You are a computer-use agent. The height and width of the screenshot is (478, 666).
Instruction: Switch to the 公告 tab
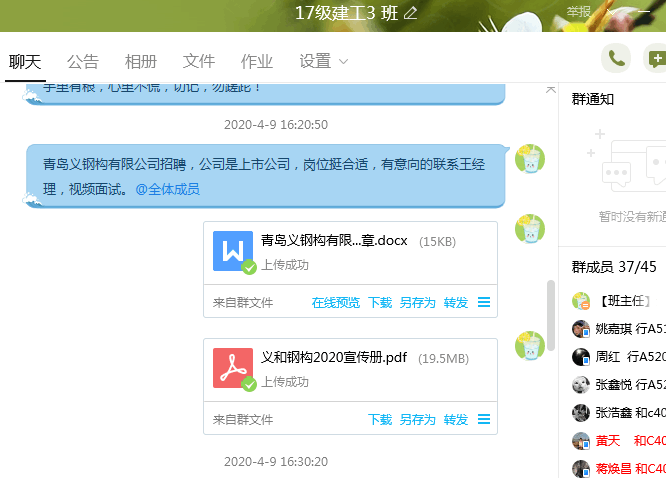click(83, 62)
